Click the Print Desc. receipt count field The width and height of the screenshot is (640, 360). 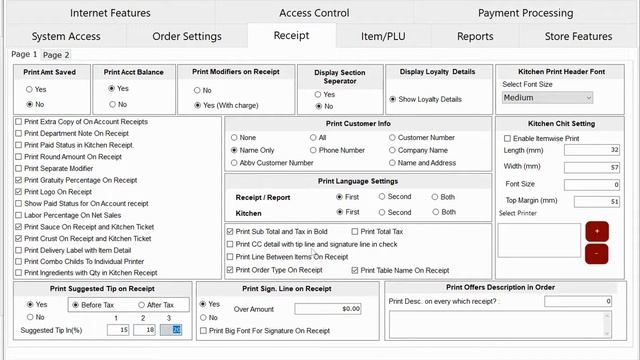[x=578, y=301]
